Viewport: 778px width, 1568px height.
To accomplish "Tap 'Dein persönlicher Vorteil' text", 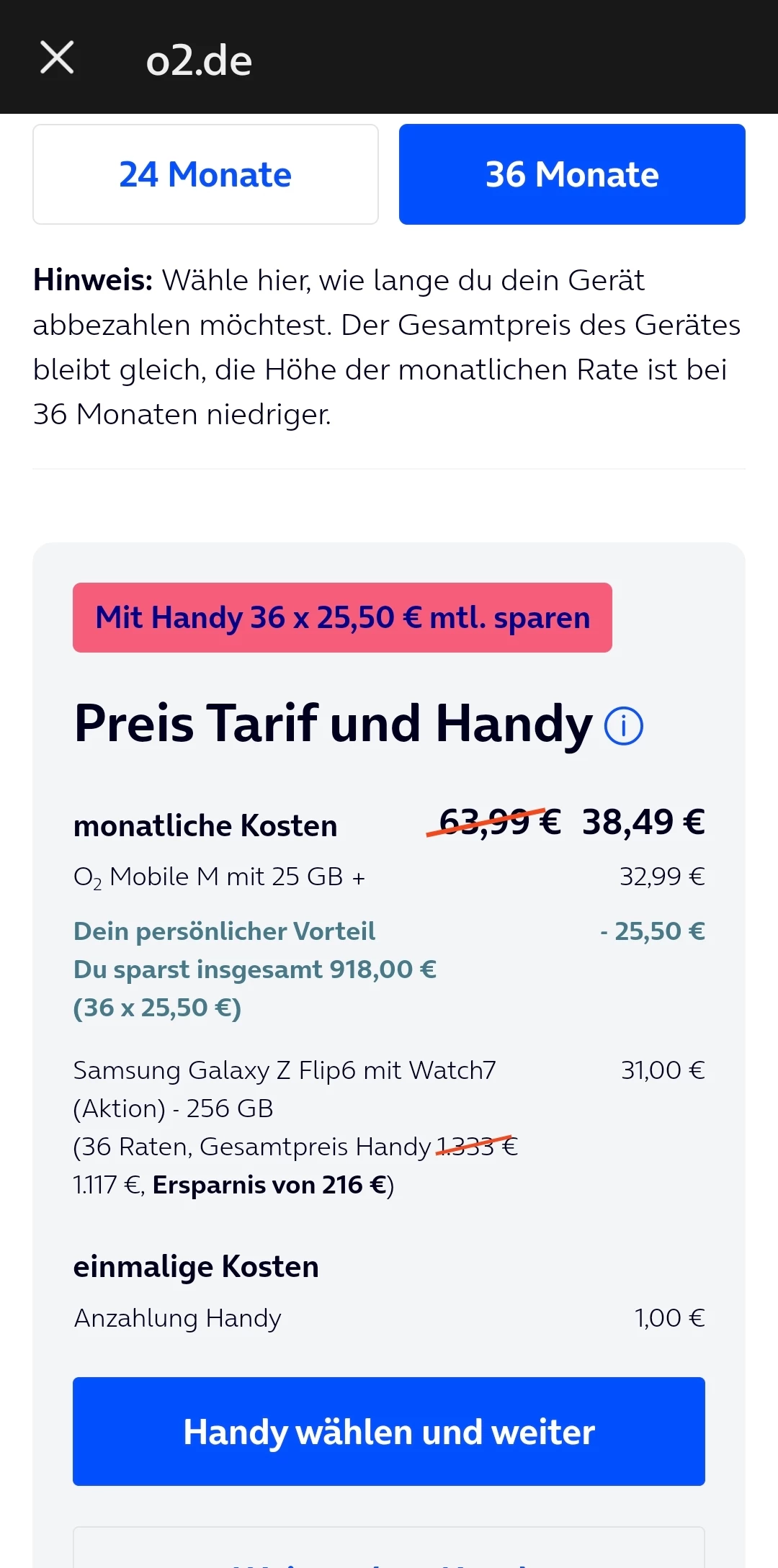I will (224, 931).
